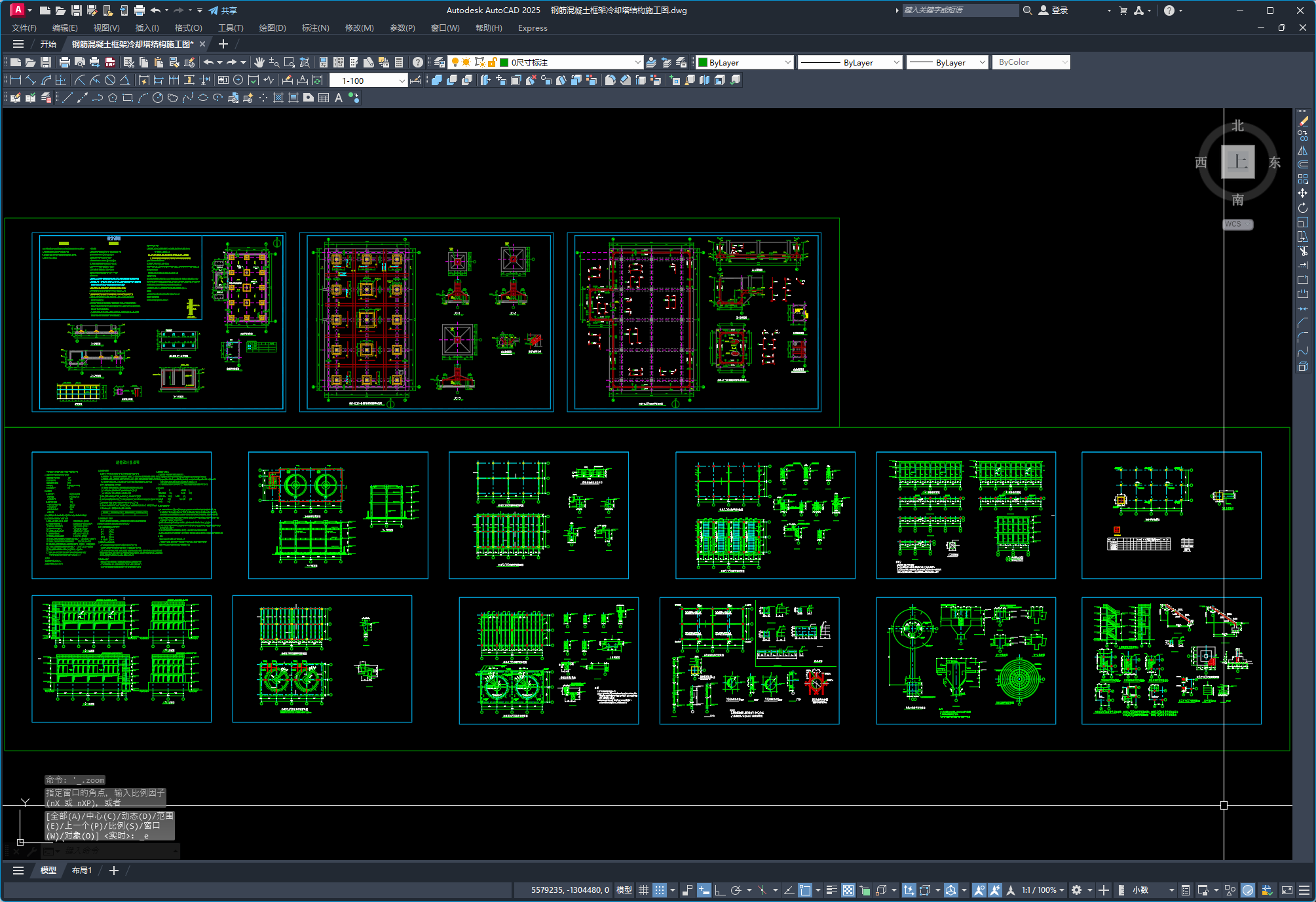The width and height of the screenshot is (1316, 902).
Task: Open the 标注(N) menu
Action: click(x=315, y=28)
